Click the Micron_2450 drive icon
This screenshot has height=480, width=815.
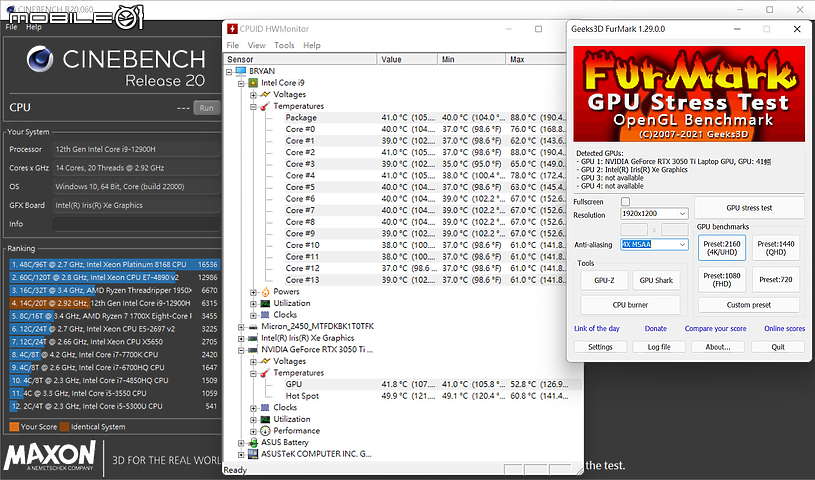pos(253,327)
